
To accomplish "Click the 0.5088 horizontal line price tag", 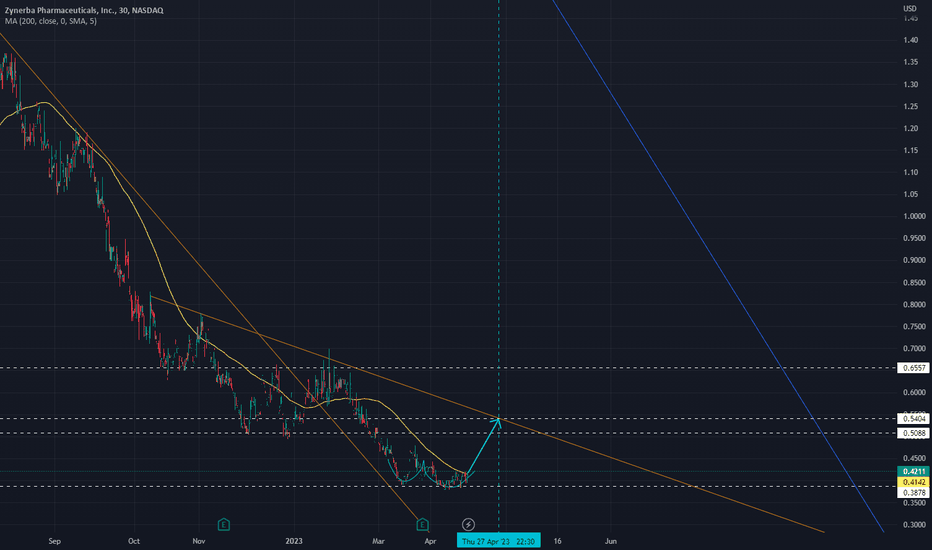I will tap(914, 433).
